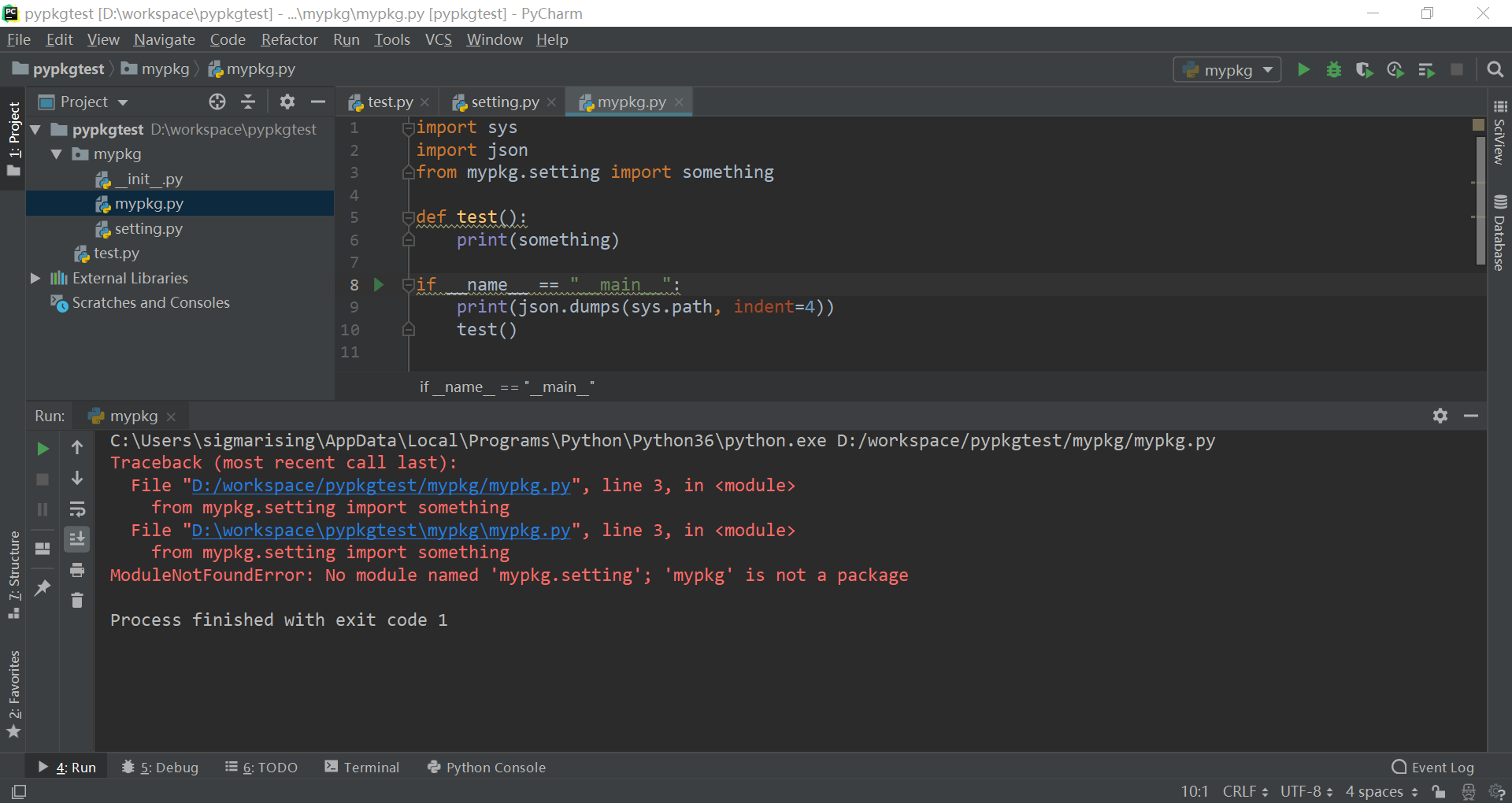Open first traceback link D:/workspace/pypkgtest/mypkg/mypkg.py
The height and width of the screenshot is (803, 1512).
pyautogui.click(x=381, y=486)
